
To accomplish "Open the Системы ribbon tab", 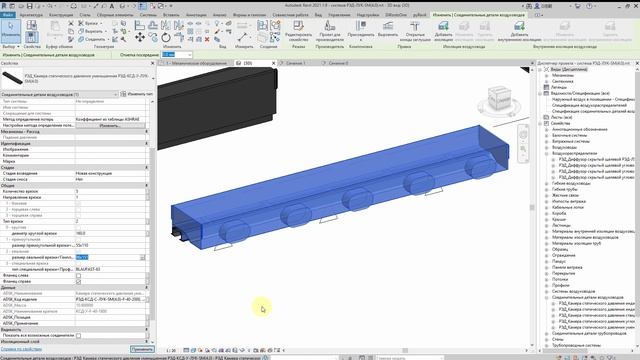I will coord(148,15).
